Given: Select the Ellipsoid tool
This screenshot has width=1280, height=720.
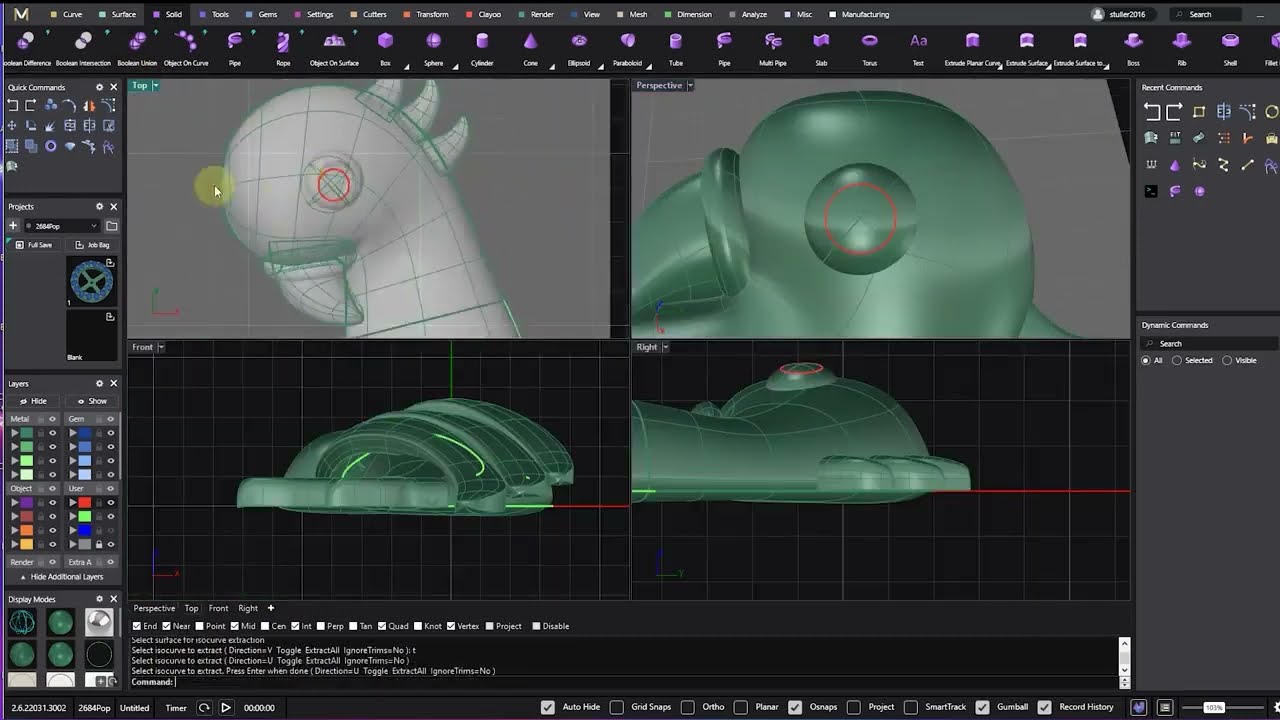Looking at the screenshot, I should (x=579, y=49).
